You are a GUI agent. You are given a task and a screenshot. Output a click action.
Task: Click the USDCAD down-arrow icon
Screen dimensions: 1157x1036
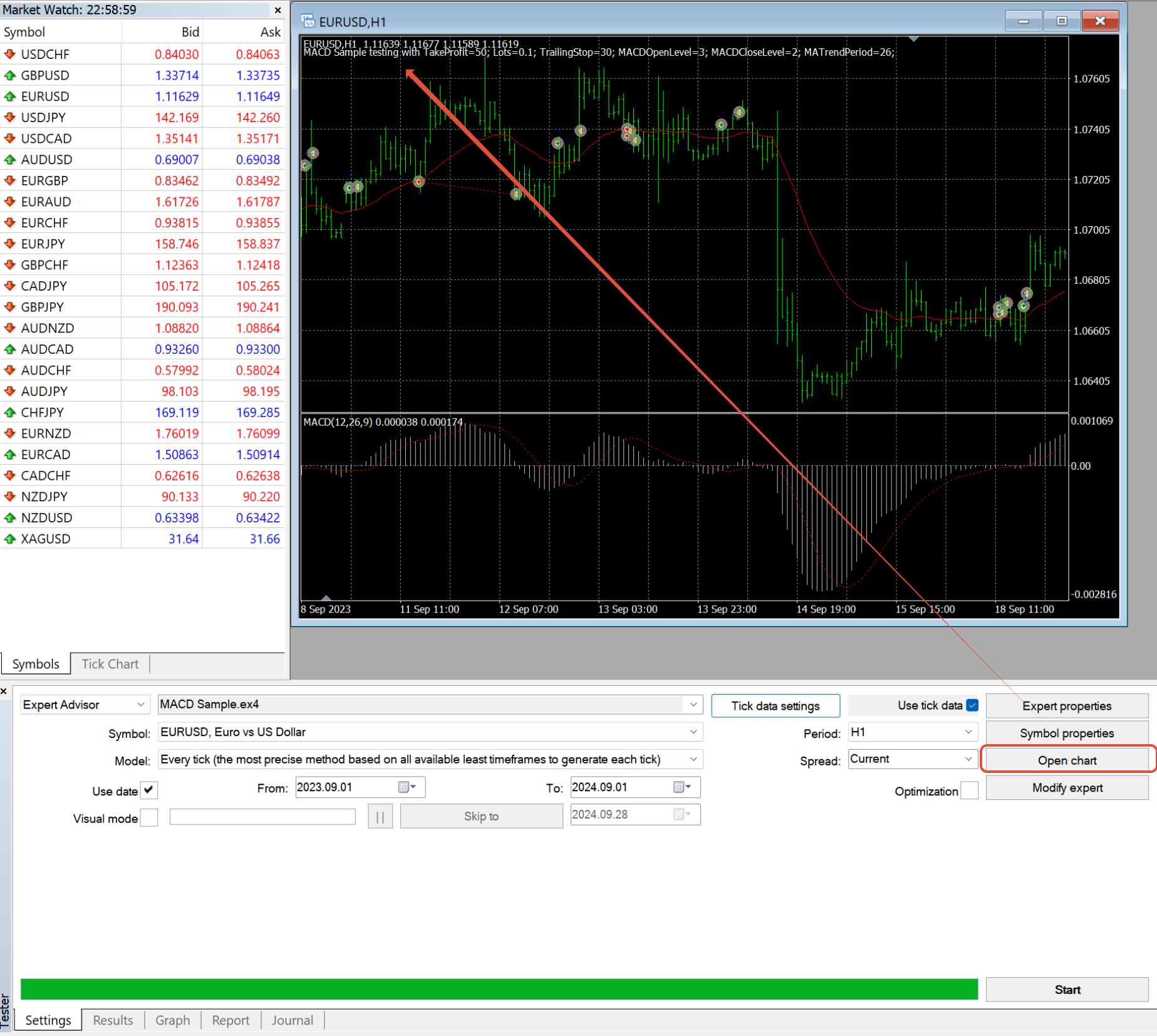coord(10,138)
